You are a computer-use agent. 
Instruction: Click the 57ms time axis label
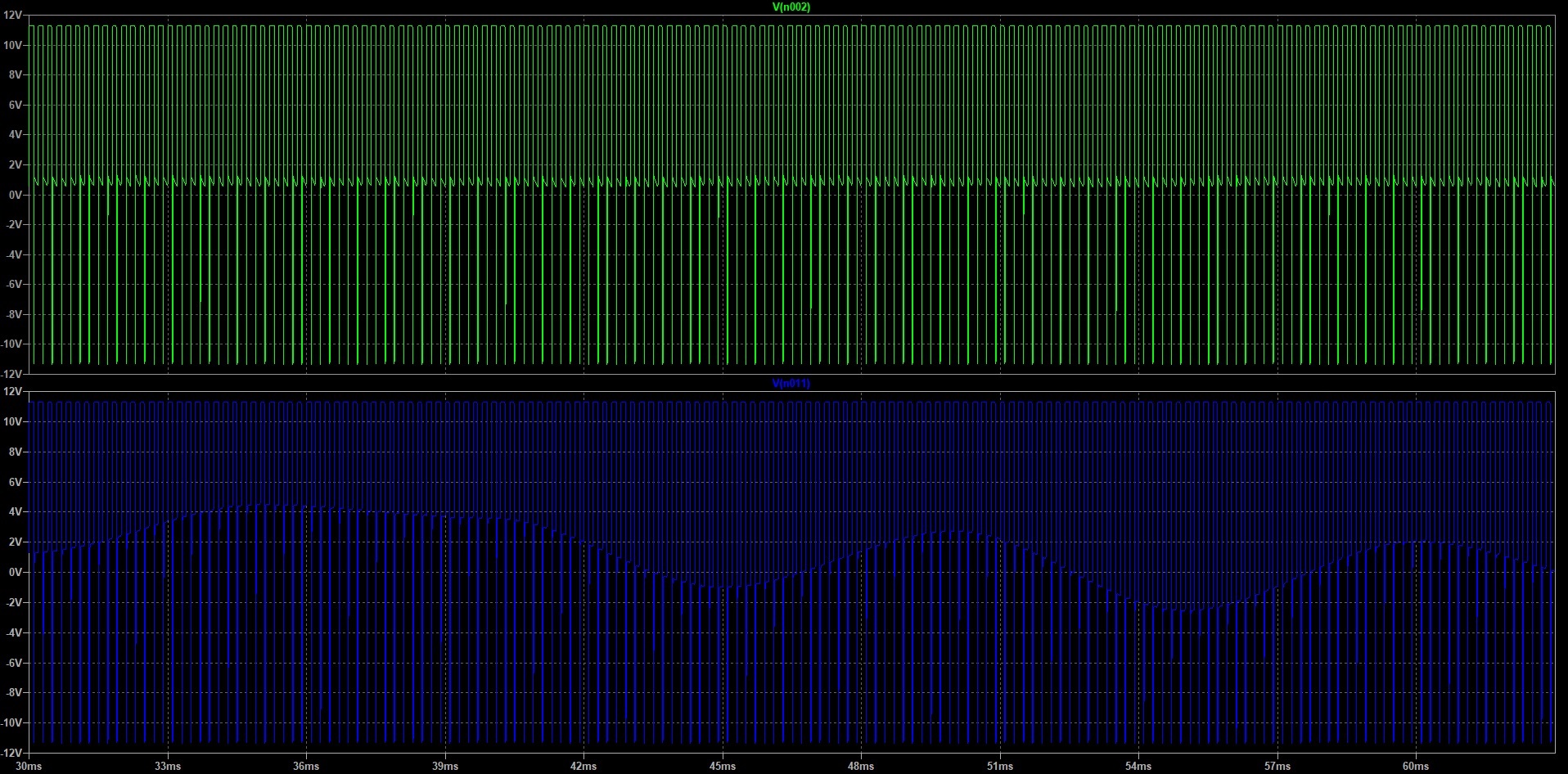click(1277, 767)
